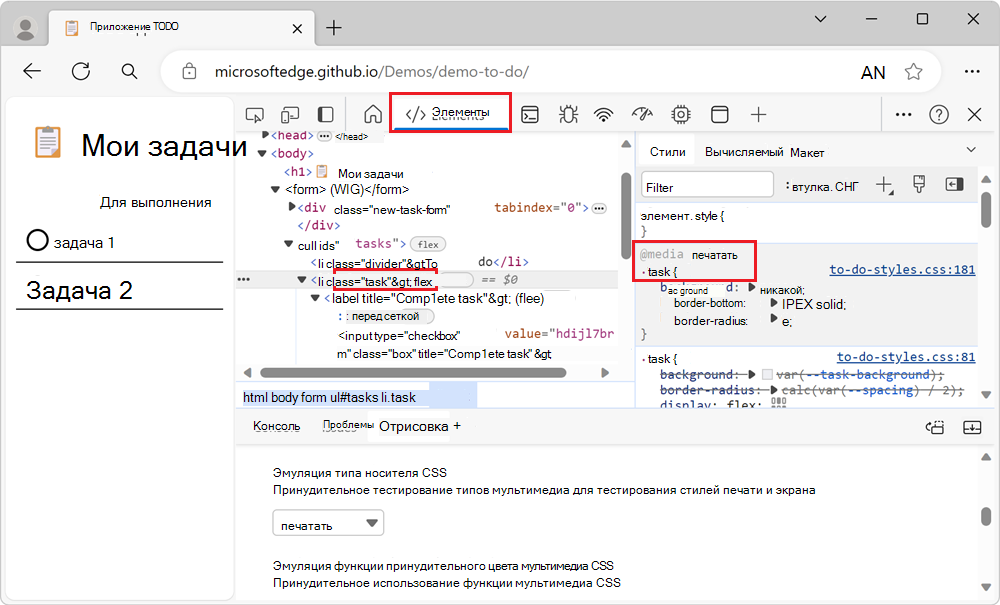Screen dimensions: 1000x605
Task: Expand the head element node
Action: pyautogui.click(x=265, y=135)
